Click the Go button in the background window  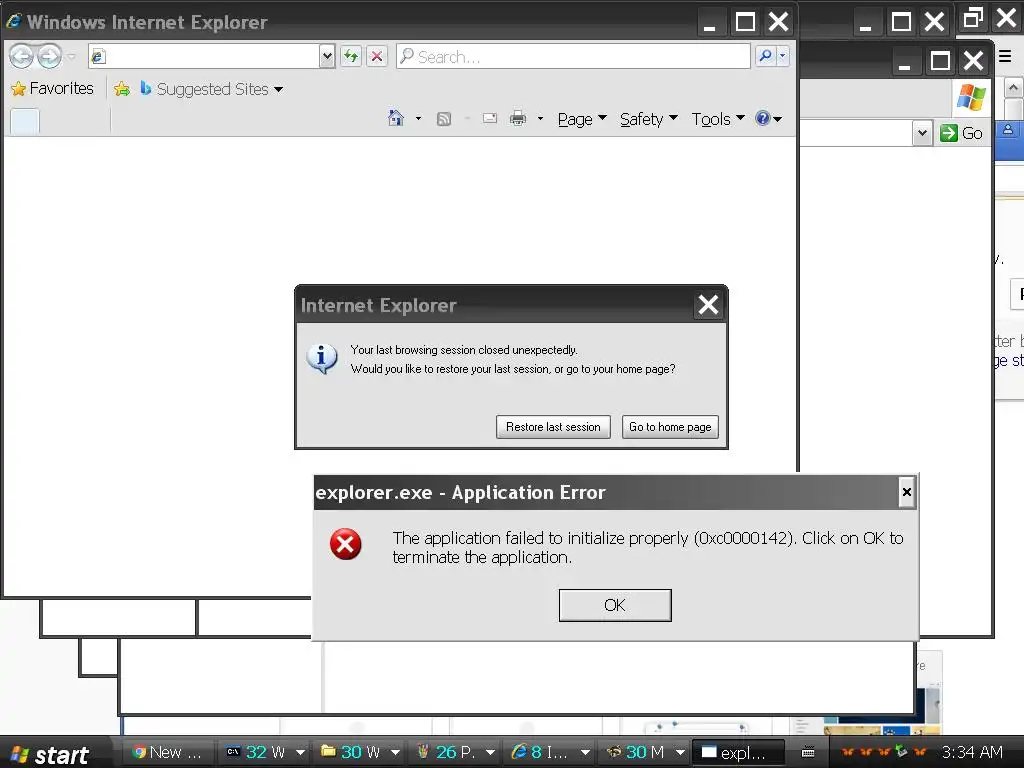point(961,133)
